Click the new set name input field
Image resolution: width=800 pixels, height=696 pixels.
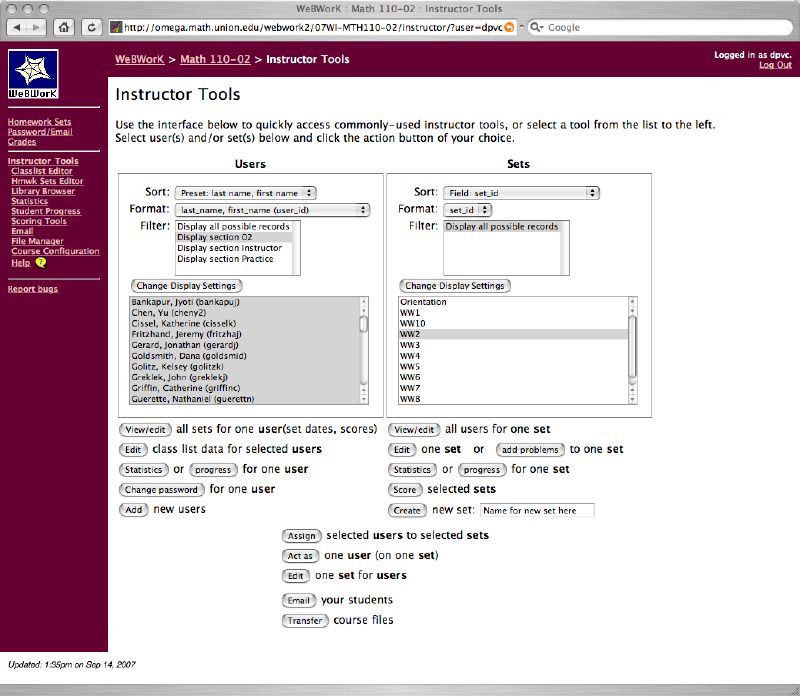[x=537, y=510]
